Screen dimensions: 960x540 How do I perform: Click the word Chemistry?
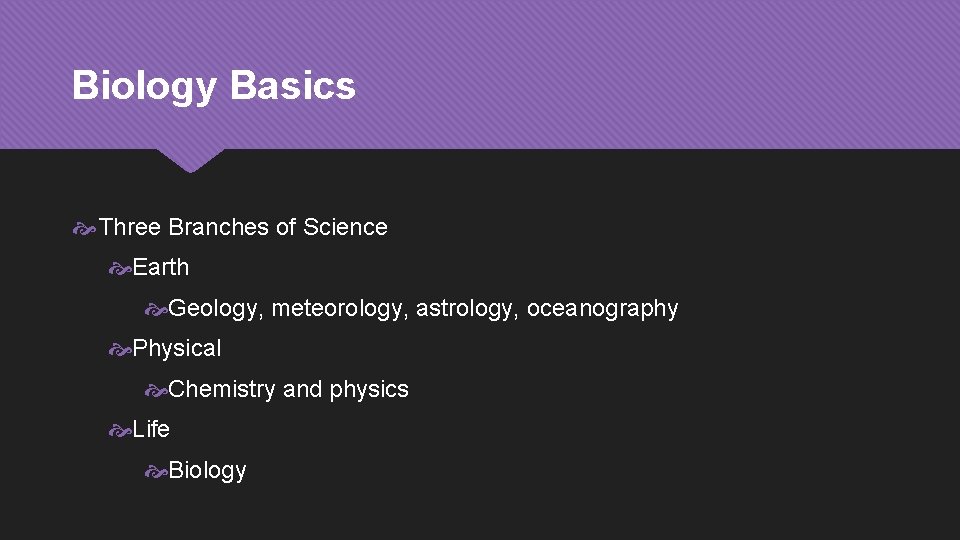point(222,389)
